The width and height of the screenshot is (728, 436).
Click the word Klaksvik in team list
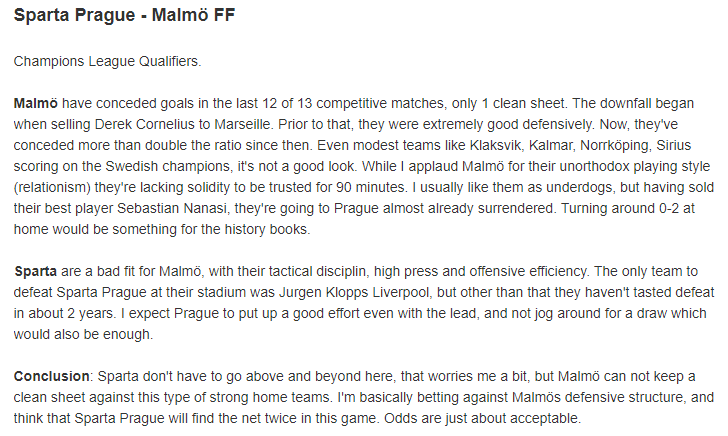coord(495,145)
